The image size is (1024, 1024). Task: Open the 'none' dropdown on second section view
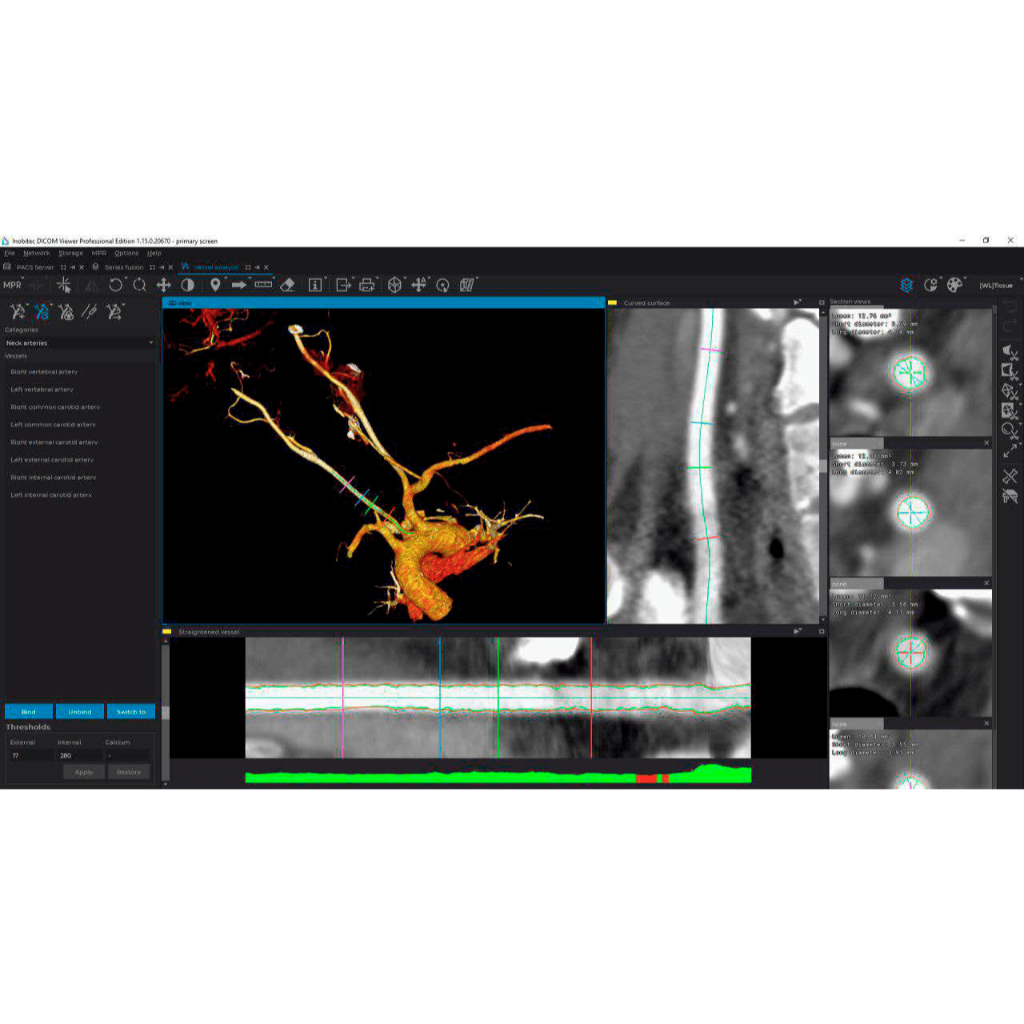[x=856, y=443]
